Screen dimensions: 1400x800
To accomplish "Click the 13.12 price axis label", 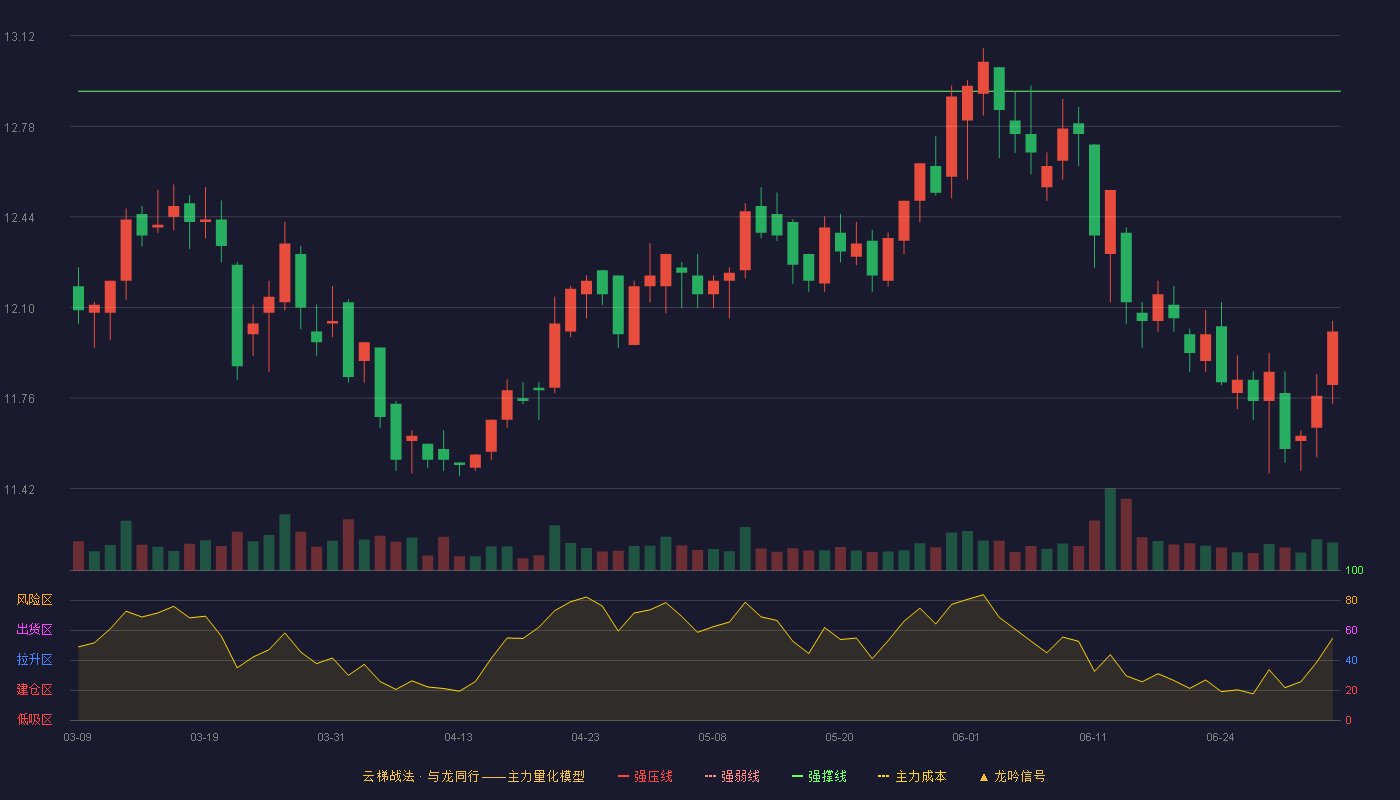I will (x=19, y=37).
